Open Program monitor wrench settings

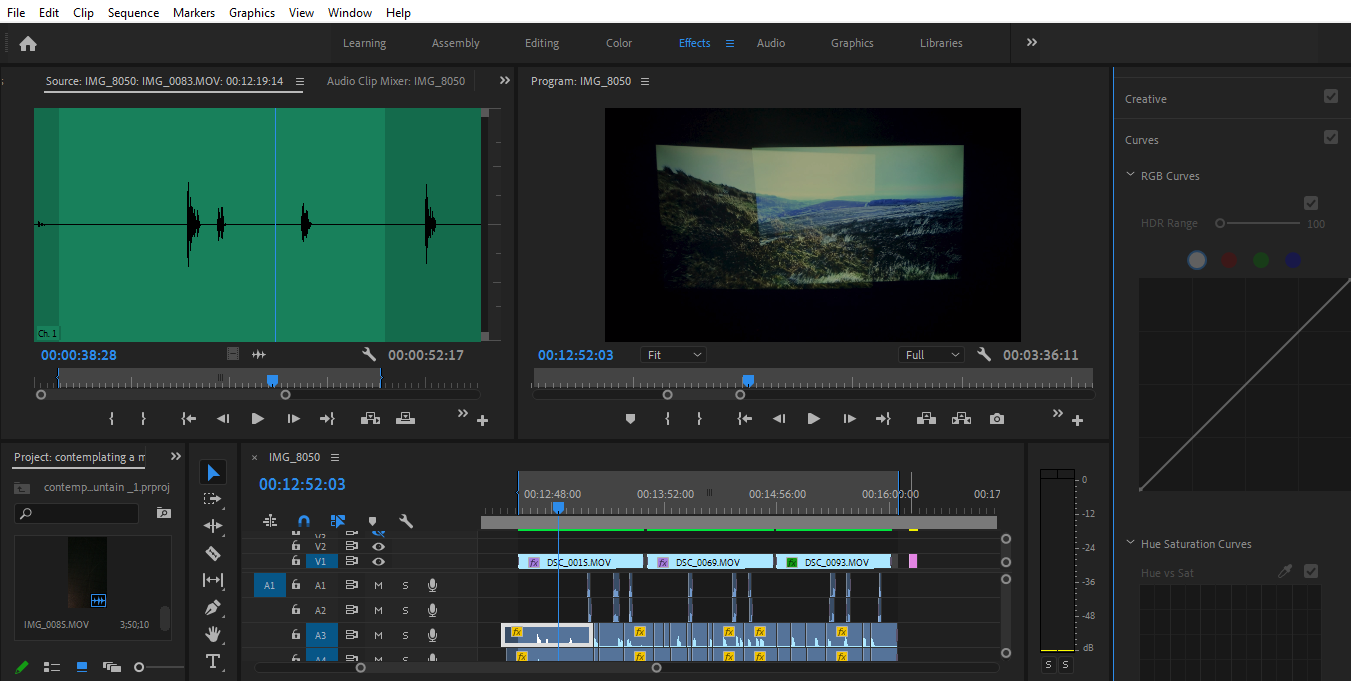coord(984,355)
